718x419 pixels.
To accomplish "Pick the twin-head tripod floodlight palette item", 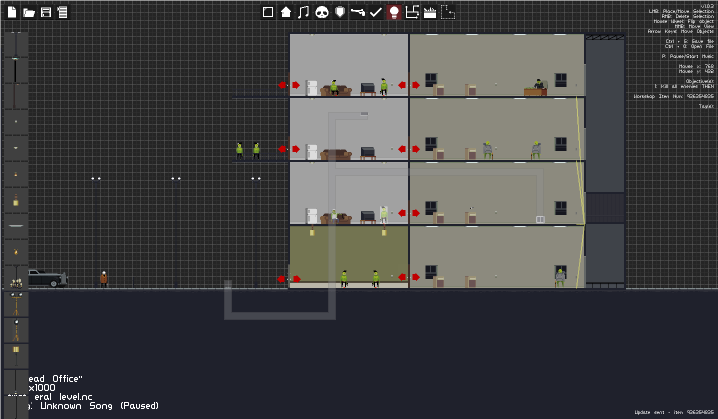I will tap(16, 304).
